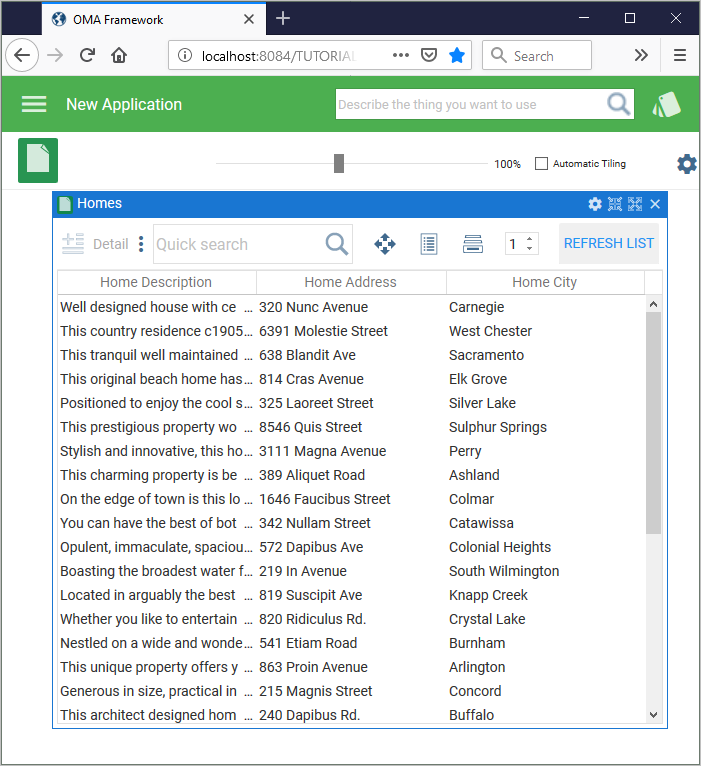Select the 320 Nunc Avenue row
The image size is (701, 766).
point(352,307)
